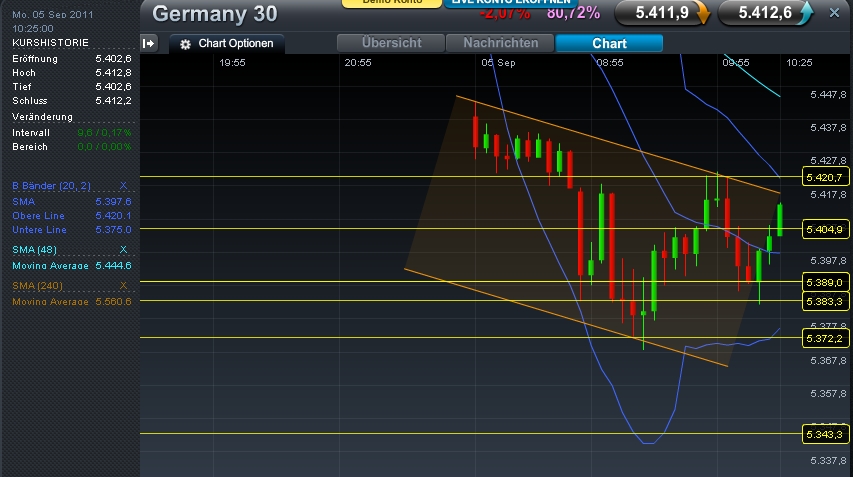Remove the SMA (240) indicator
853x477 pixels.
[123, 286]
